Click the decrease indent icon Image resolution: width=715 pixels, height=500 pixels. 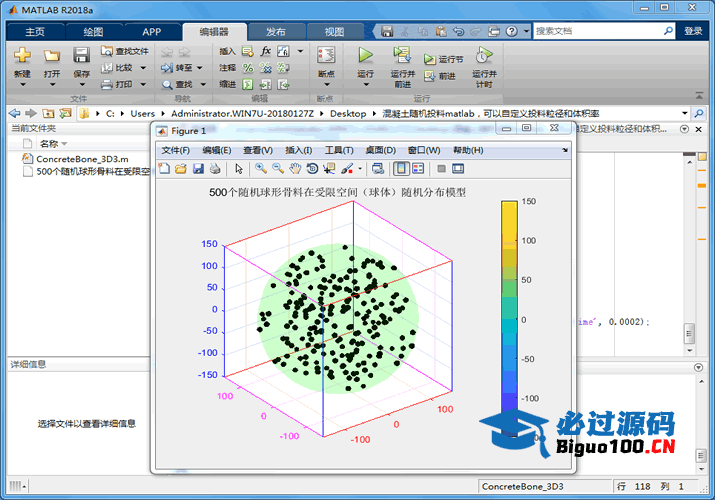tap(283, 84)
